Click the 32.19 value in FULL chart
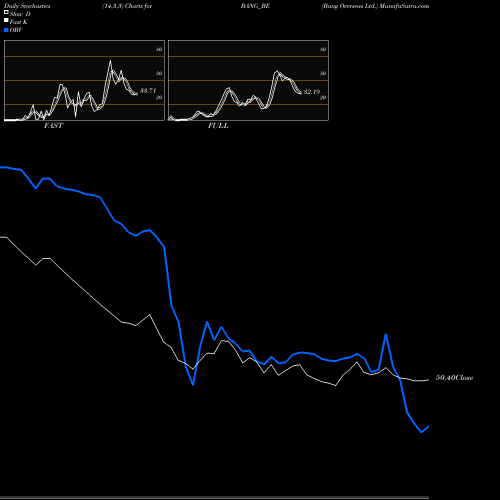This screenshot has width=500, height=500. point(312,92)
